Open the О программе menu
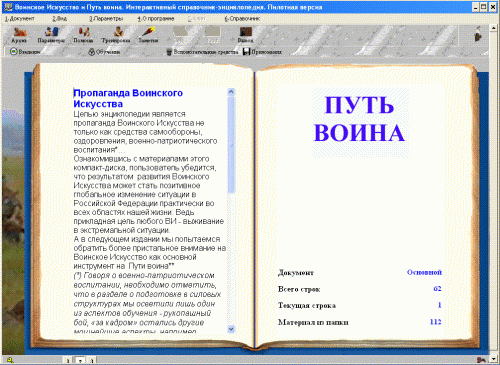 [x=156, y=19]
